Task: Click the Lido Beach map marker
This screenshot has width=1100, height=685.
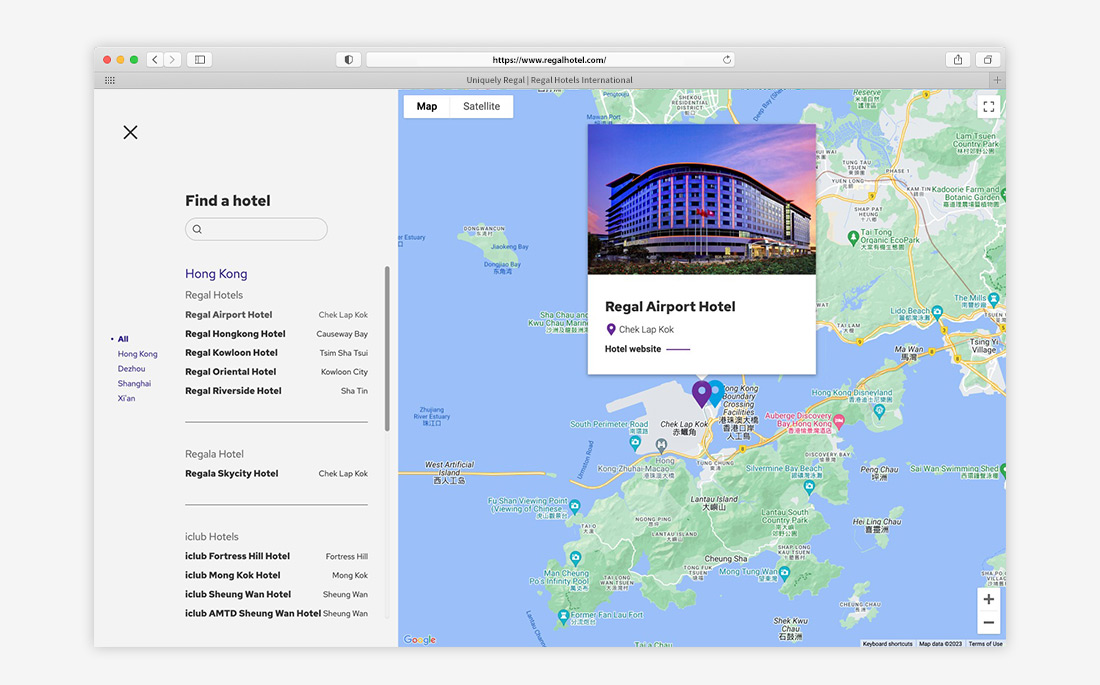Action: pyautogui.click(x=937, y=312)
